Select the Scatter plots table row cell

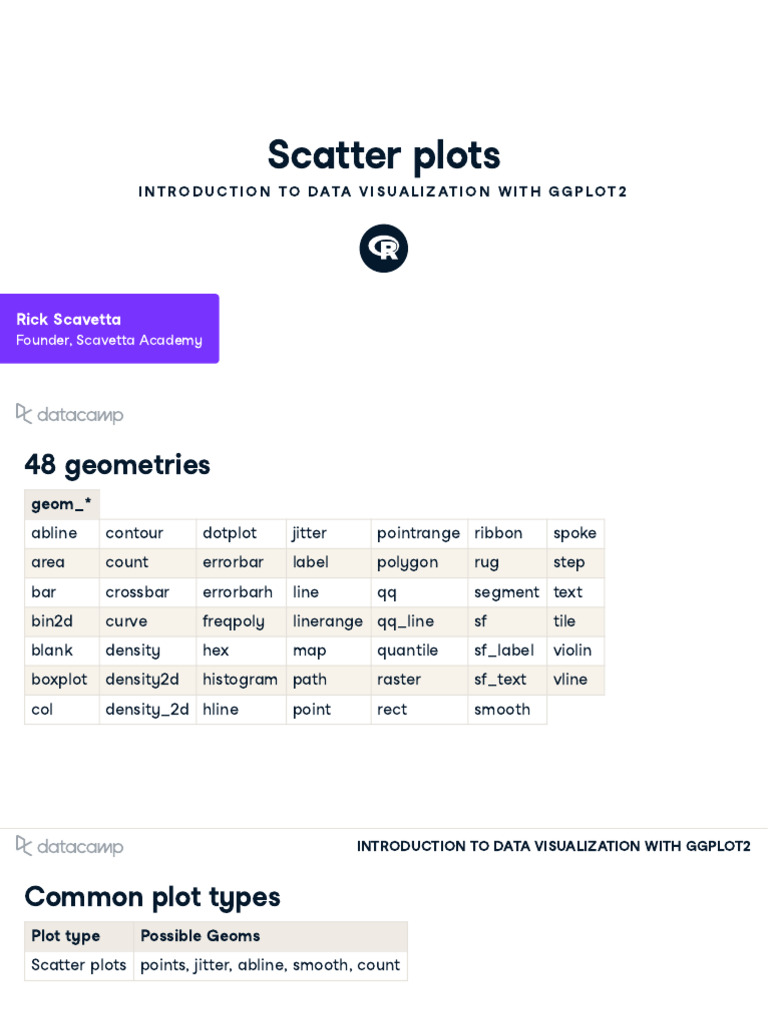79,965
